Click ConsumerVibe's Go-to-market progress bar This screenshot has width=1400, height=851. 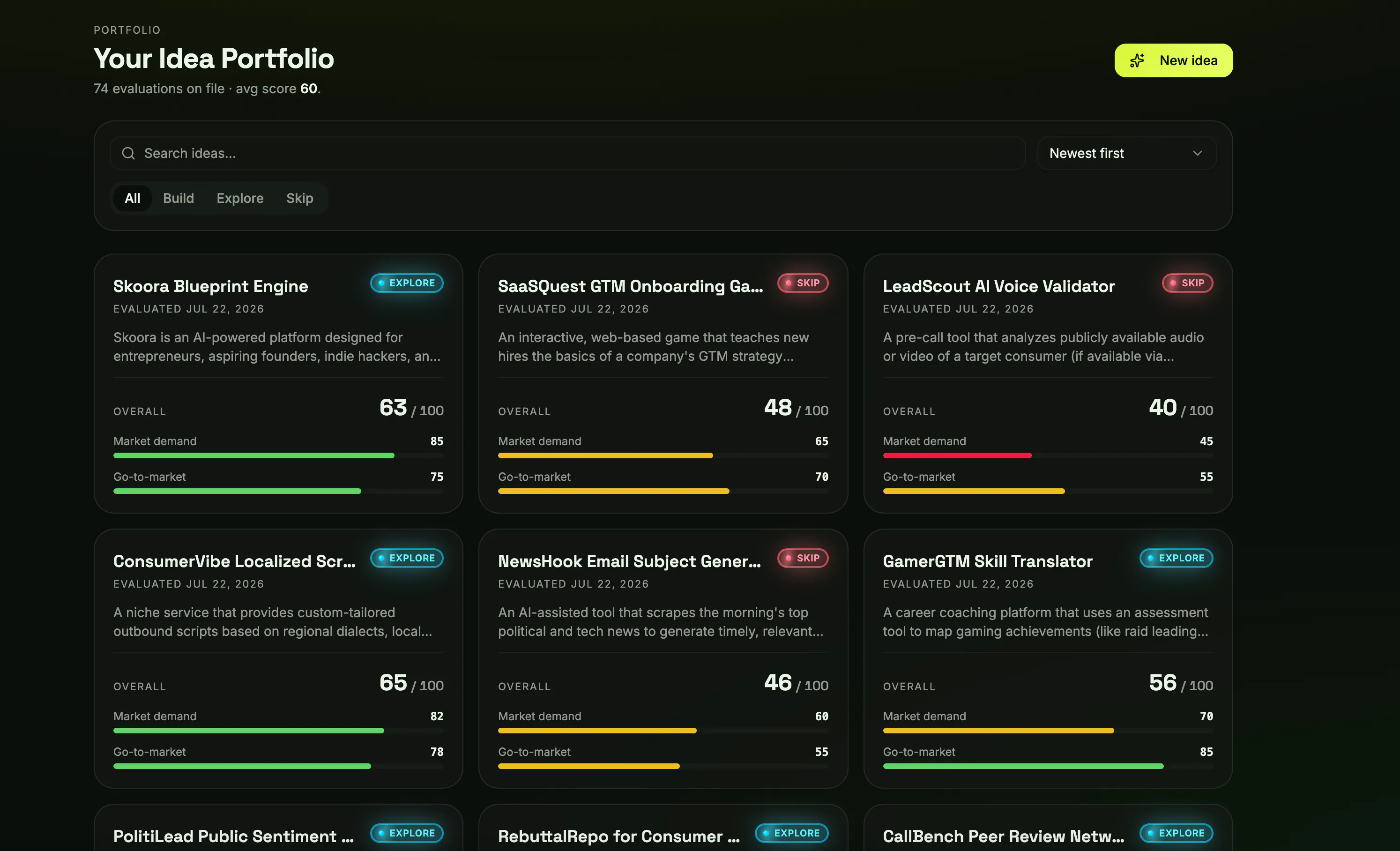278,766
